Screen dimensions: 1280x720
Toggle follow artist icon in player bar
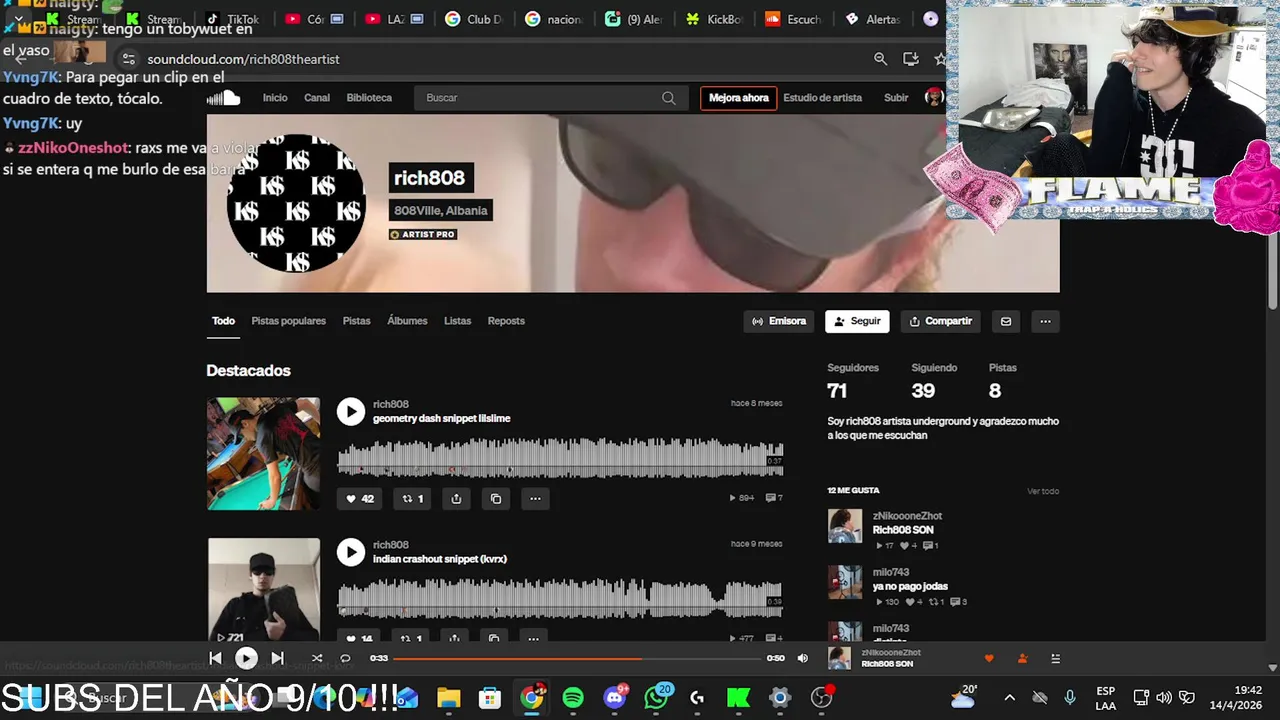click(x=1022, y=658)
